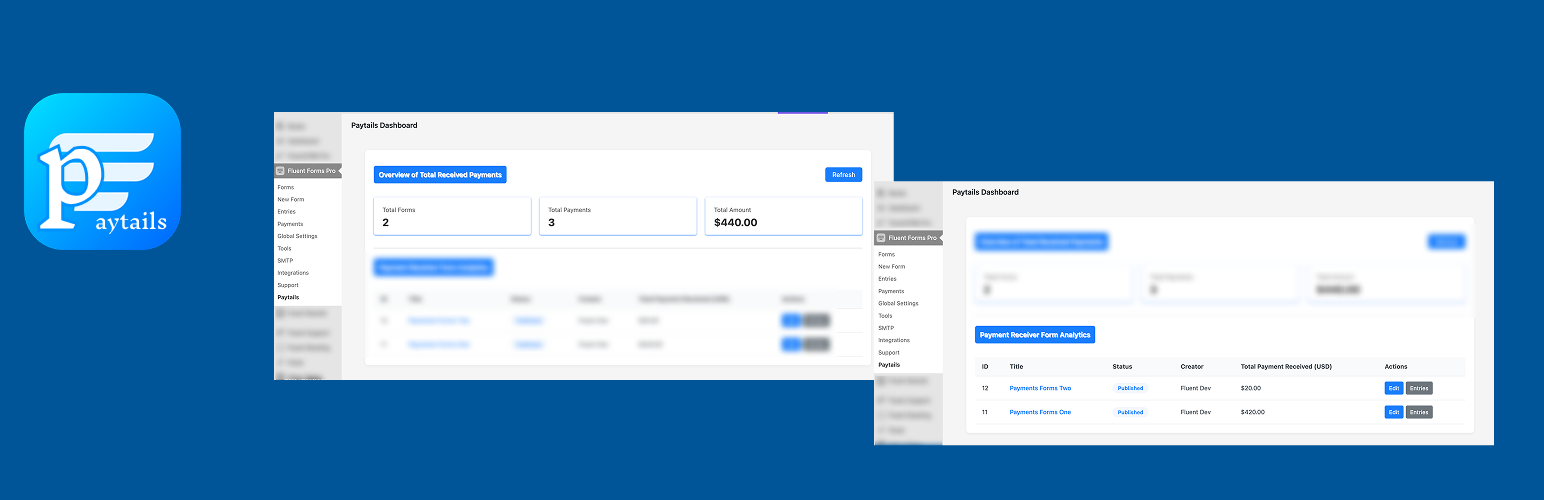Open Payments in right screenshot sidebar

891,291
